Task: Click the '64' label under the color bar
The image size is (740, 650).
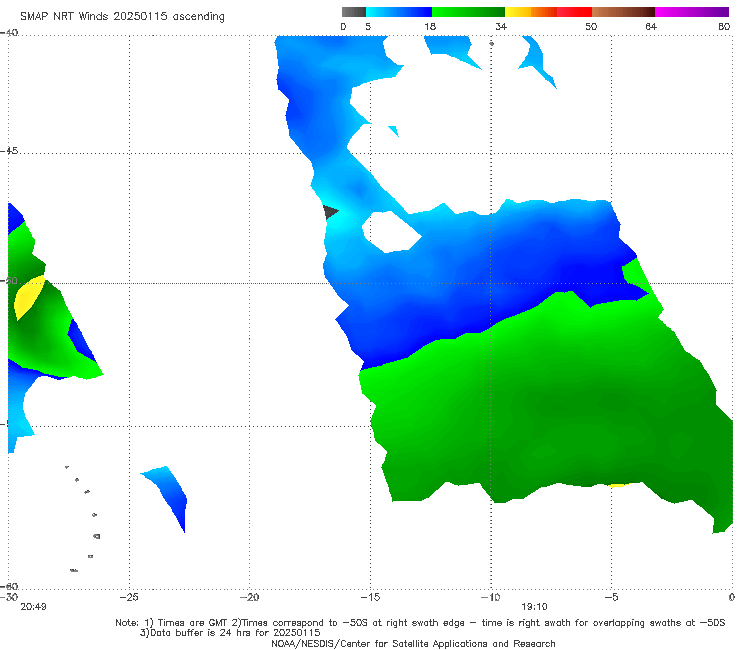Action: click(651, 27)
